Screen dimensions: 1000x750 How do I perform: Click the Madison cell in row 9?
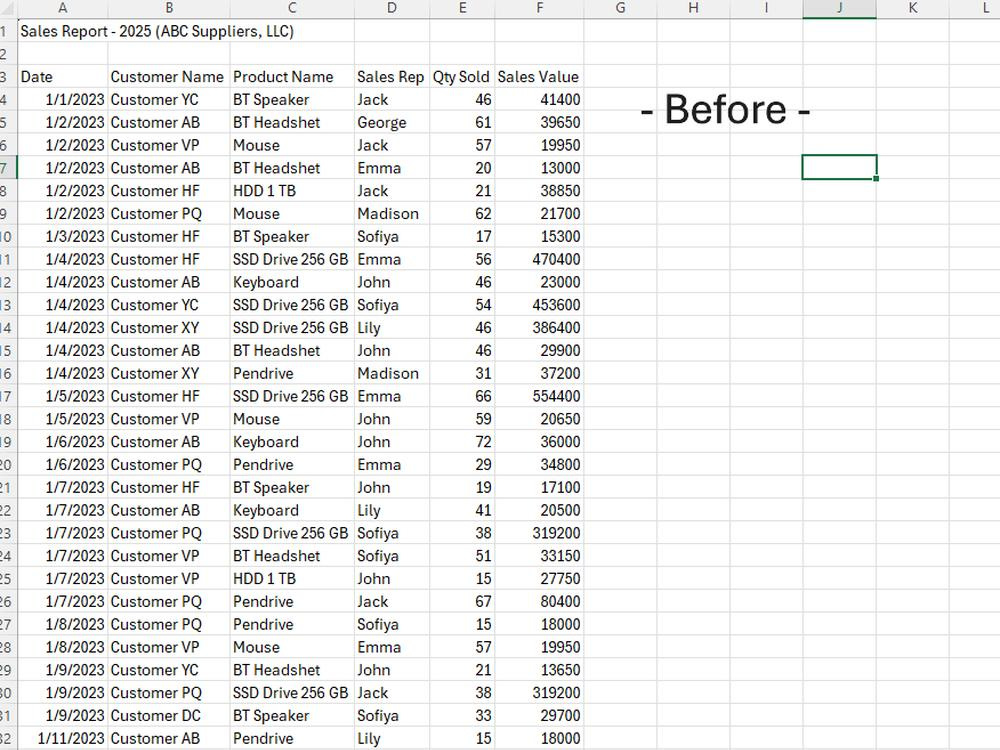click(x=392, y=214)
